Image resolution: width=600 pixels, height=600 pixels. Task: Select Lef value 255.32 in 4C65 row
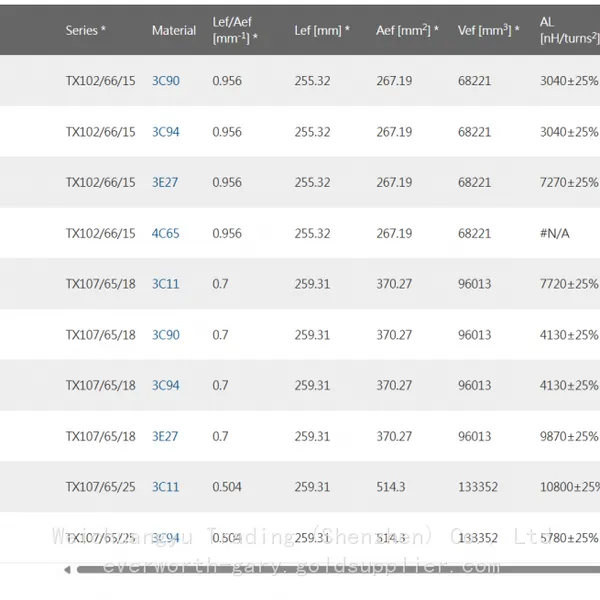point(312,233)
